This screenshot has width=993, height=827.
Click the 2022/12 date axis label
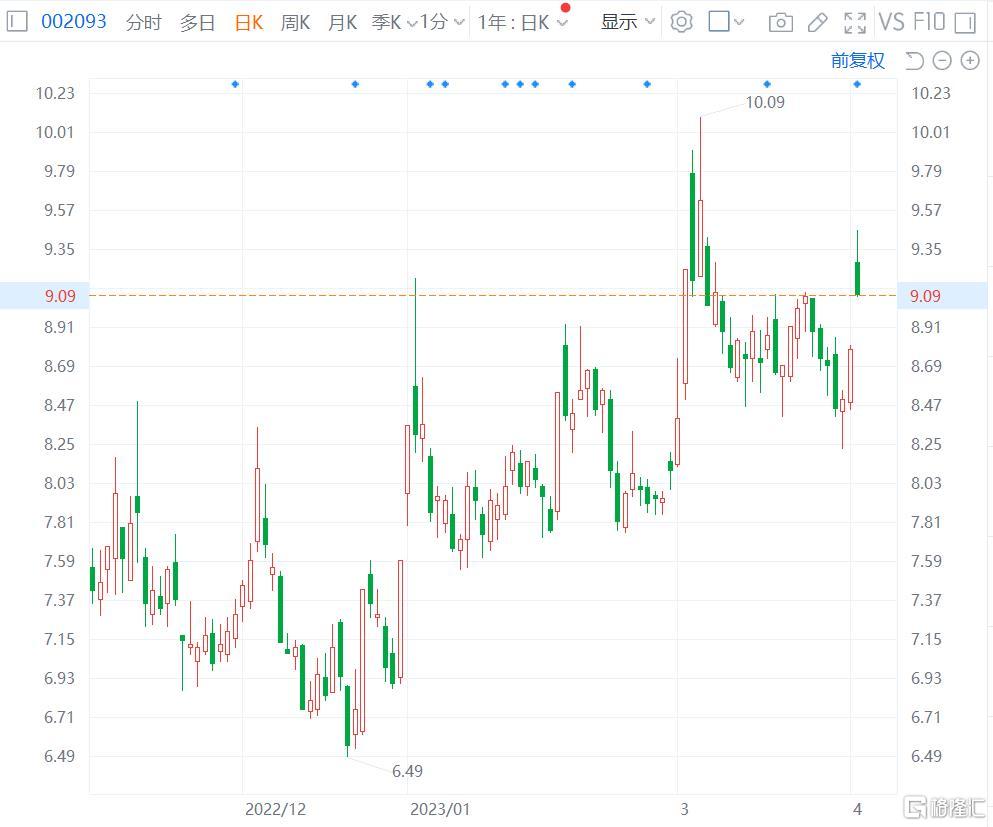(275, 809)
